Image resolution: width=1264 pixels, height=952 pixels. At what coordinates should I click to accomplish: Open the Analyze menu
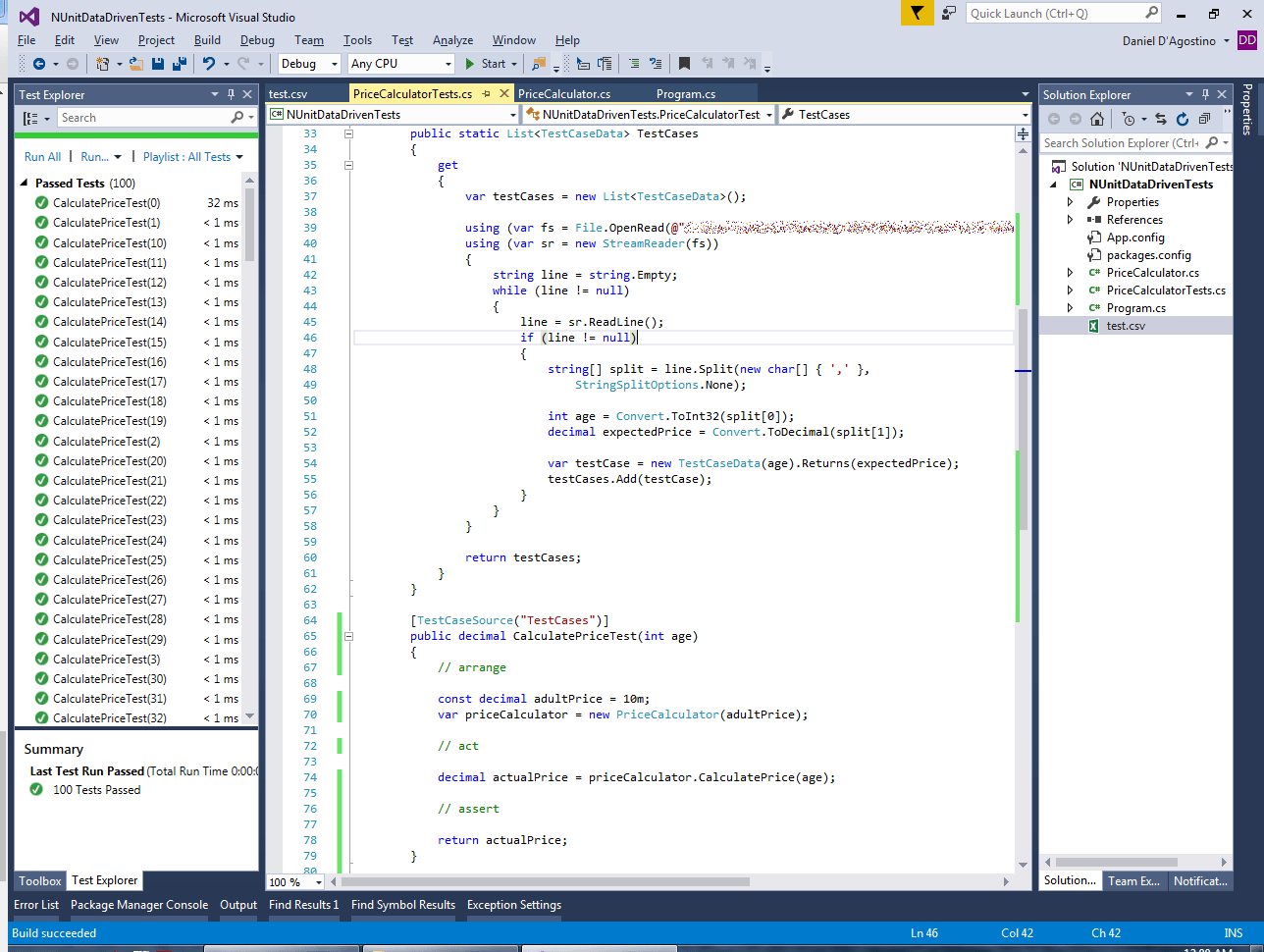click(452, 40)
